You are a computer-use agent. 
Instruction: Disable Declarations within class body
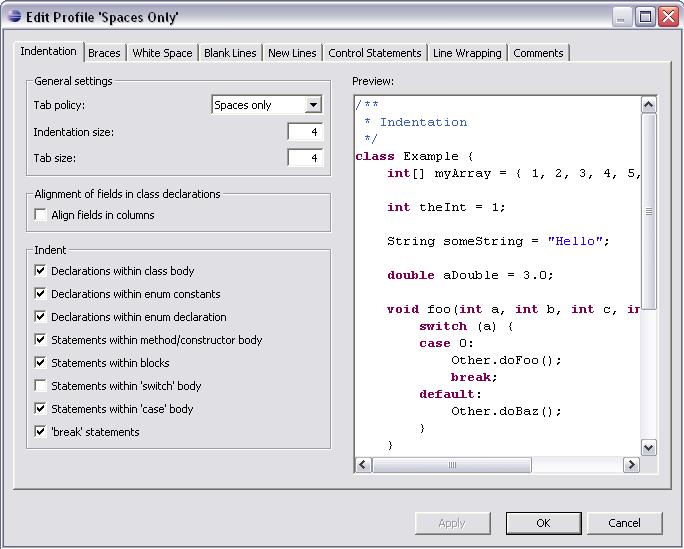coord(41,271)
